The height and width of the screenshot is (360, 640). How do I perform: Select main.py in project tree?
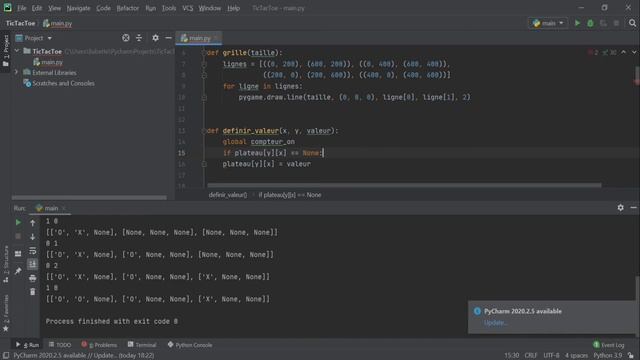point(48,62)
